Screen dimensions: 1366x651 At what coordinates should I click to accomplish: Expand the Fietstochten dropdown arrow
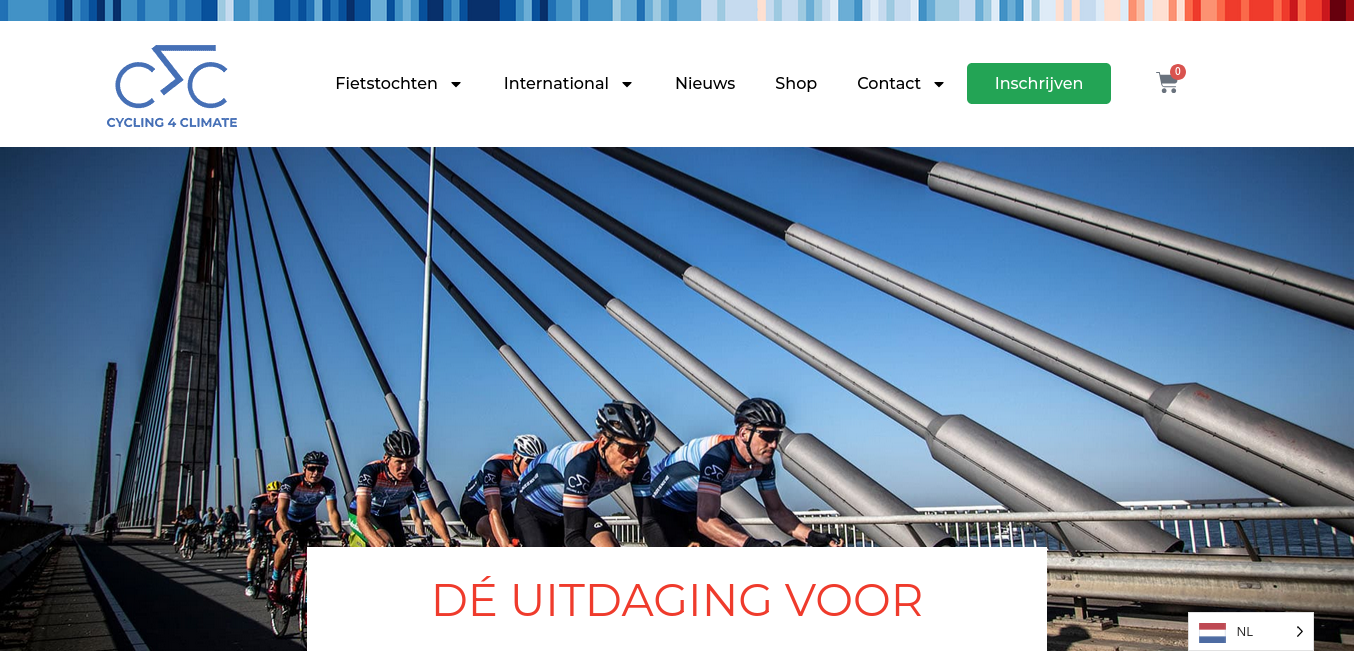(x=456, y=84)
